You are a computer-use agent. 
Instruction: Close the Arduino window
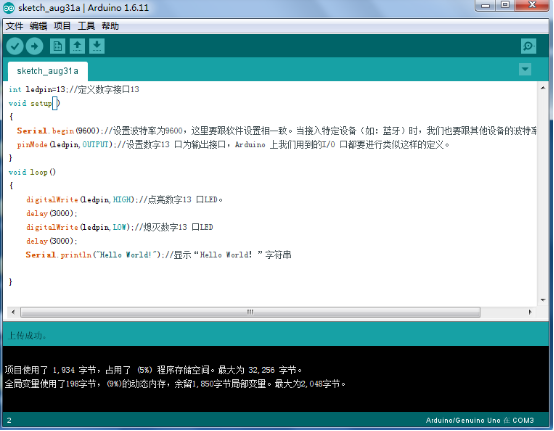coord(532,5)
